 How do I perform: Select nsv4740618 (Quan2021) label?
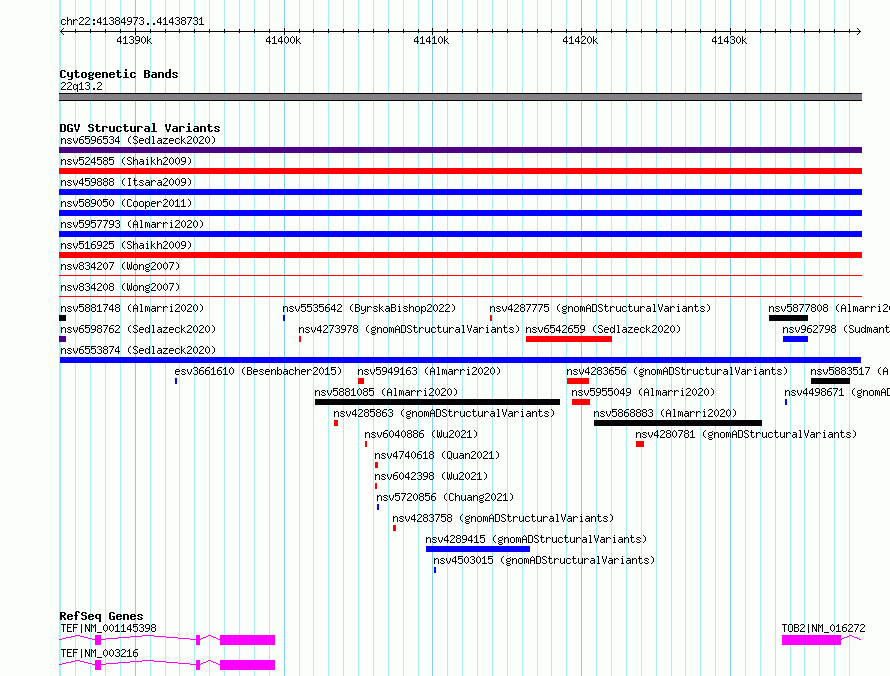[x=437, y=455]
